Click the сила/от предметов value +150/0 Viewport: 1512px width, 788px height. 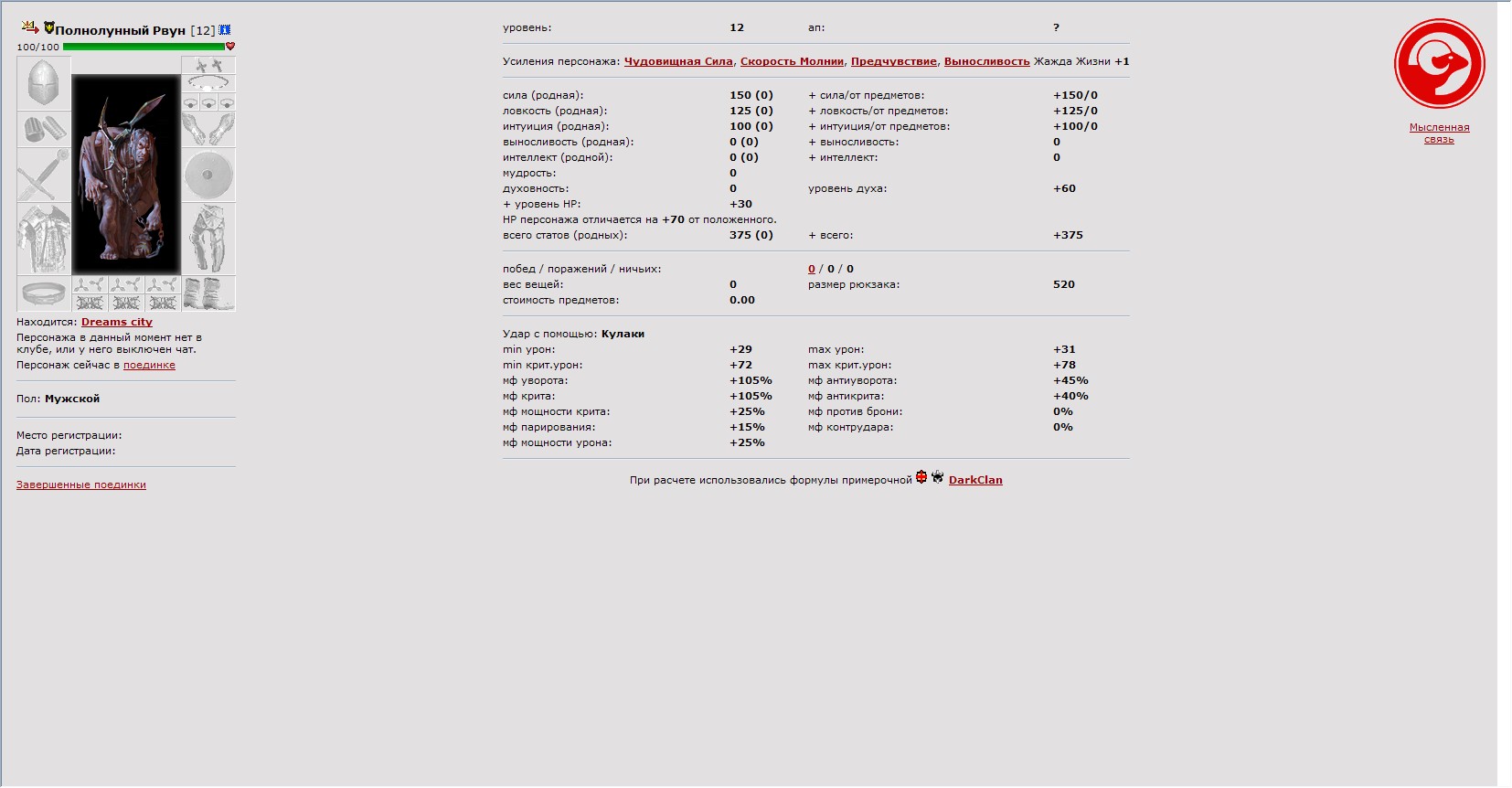point(1075,95)
